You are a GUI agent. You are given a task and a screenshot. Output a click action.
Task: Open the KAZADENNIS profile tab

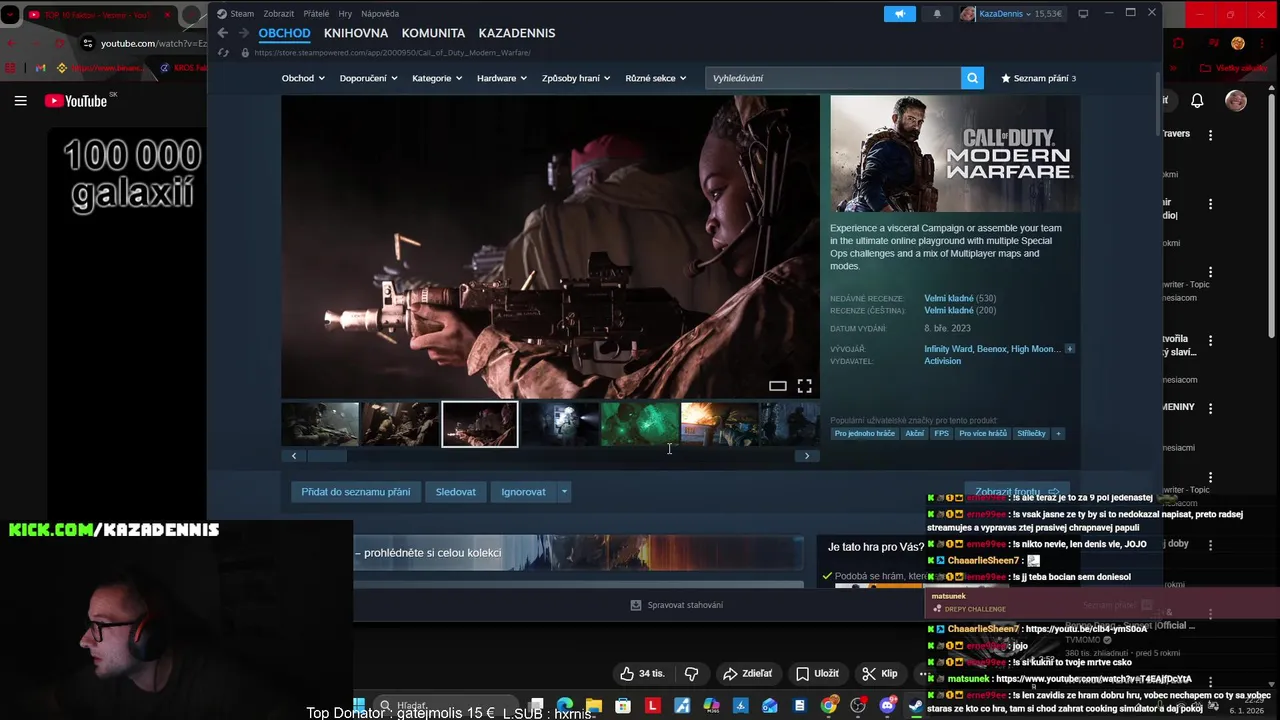tap(517, 33)
